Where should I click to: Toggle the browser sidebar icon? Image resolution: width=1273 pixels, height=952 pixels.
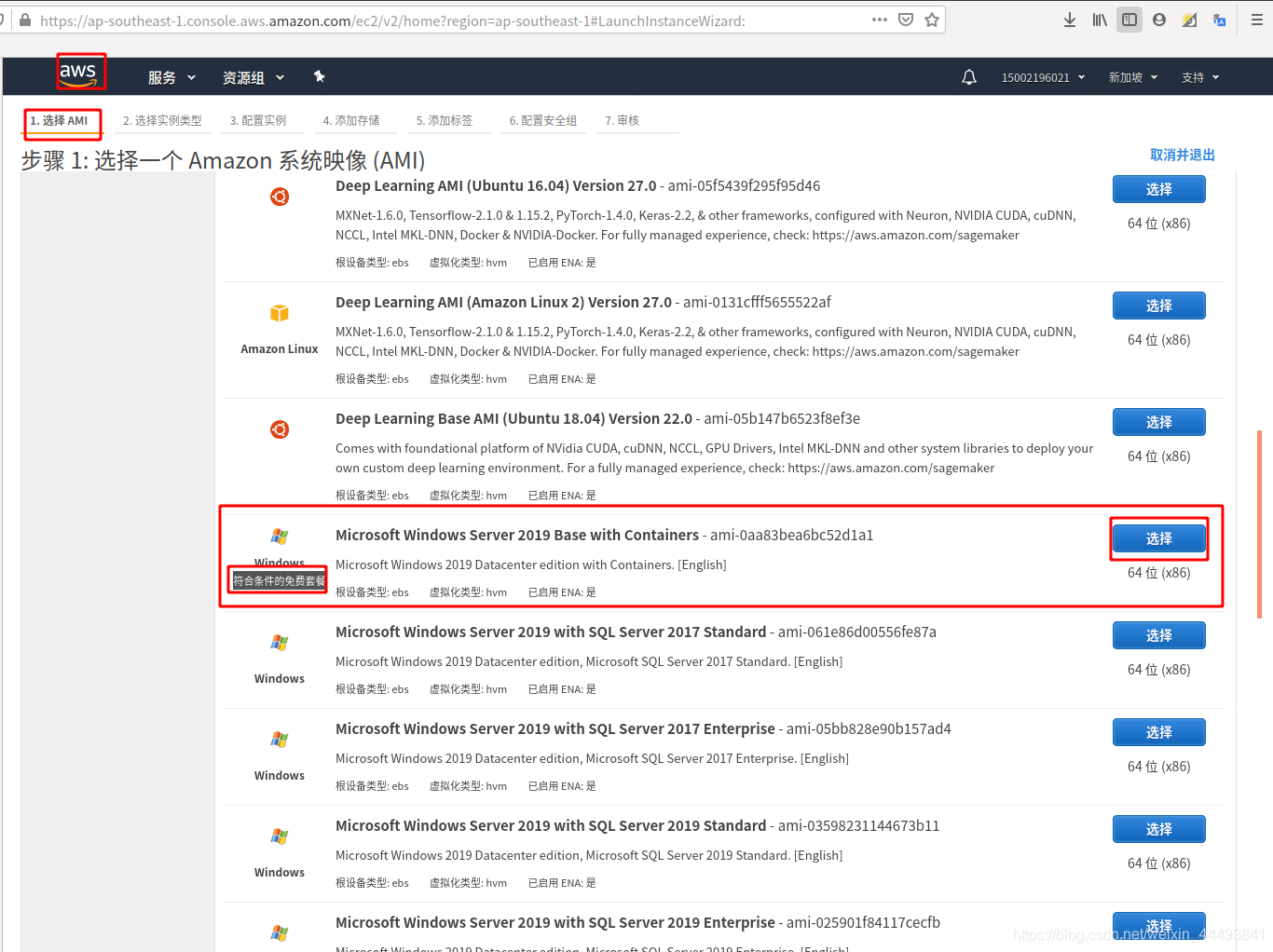point(1129,20)
